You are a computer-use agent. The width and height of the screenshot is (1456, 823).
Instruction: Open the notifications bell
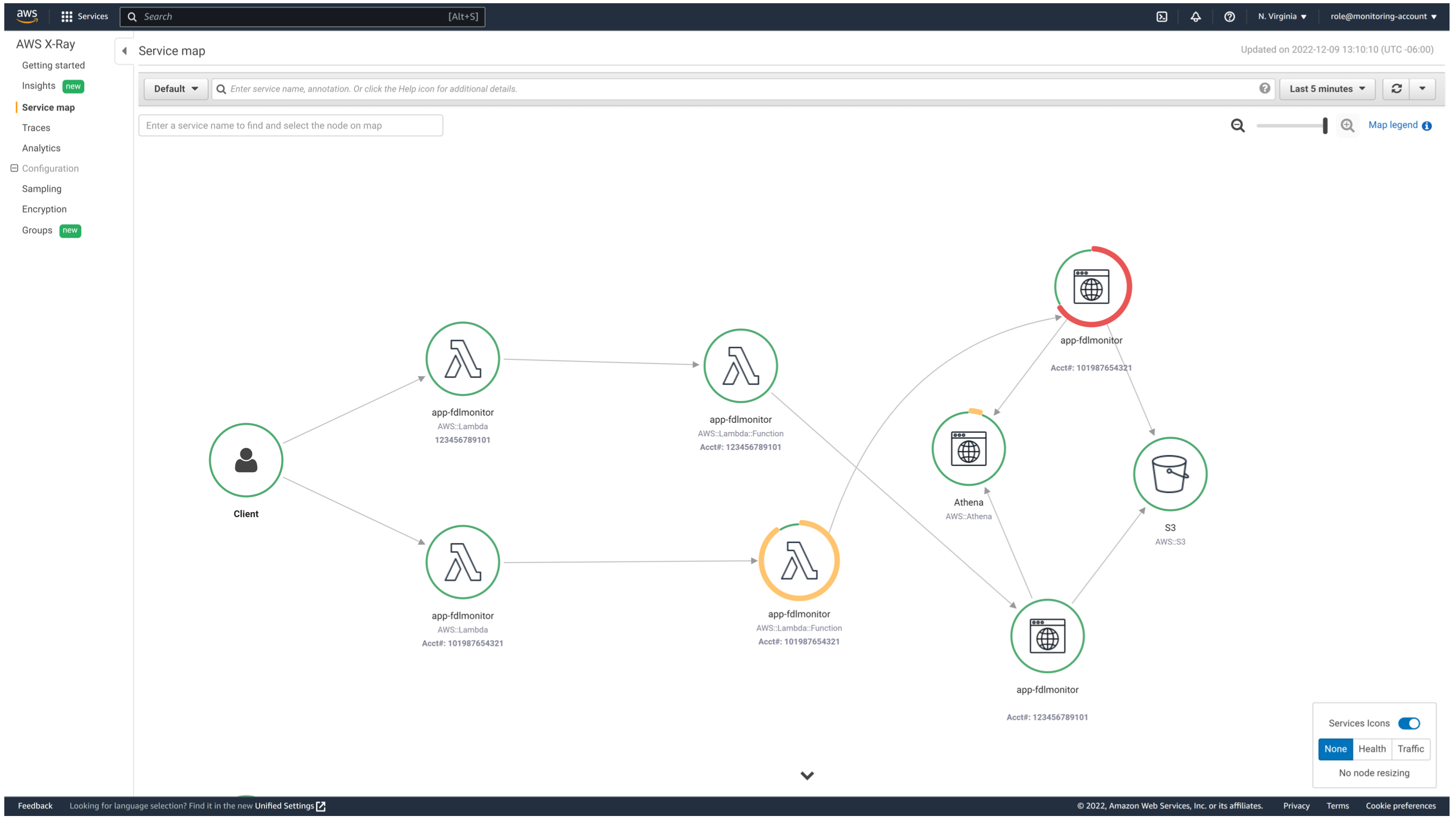click(1196, 16)
